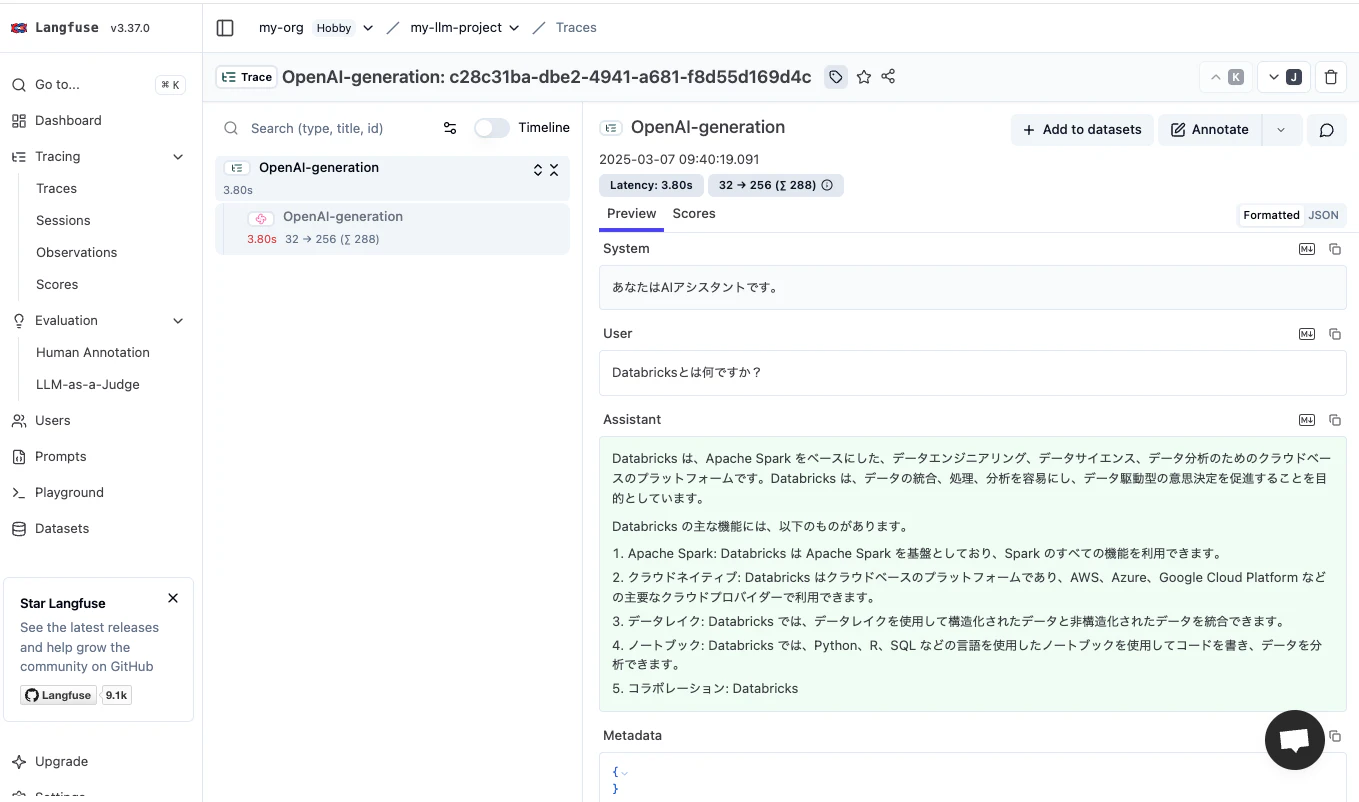This screenshot has height=802, width=1359.
Task: Expand all nodes in trace tree
Action: 538,170
